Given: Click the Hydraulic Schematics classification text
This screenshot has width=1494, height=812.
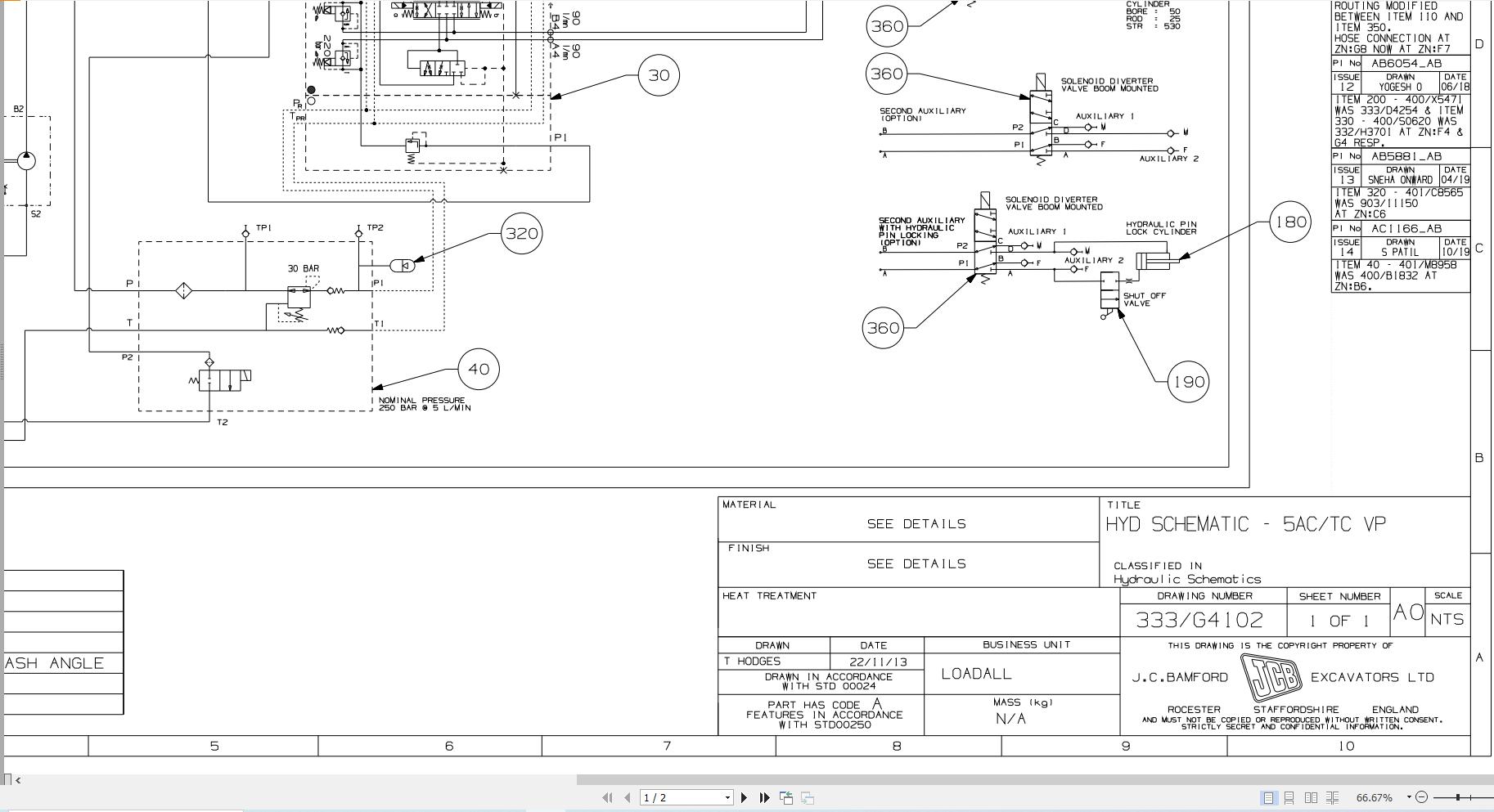Looking at the screenshot, I should tap(1187, 579).
